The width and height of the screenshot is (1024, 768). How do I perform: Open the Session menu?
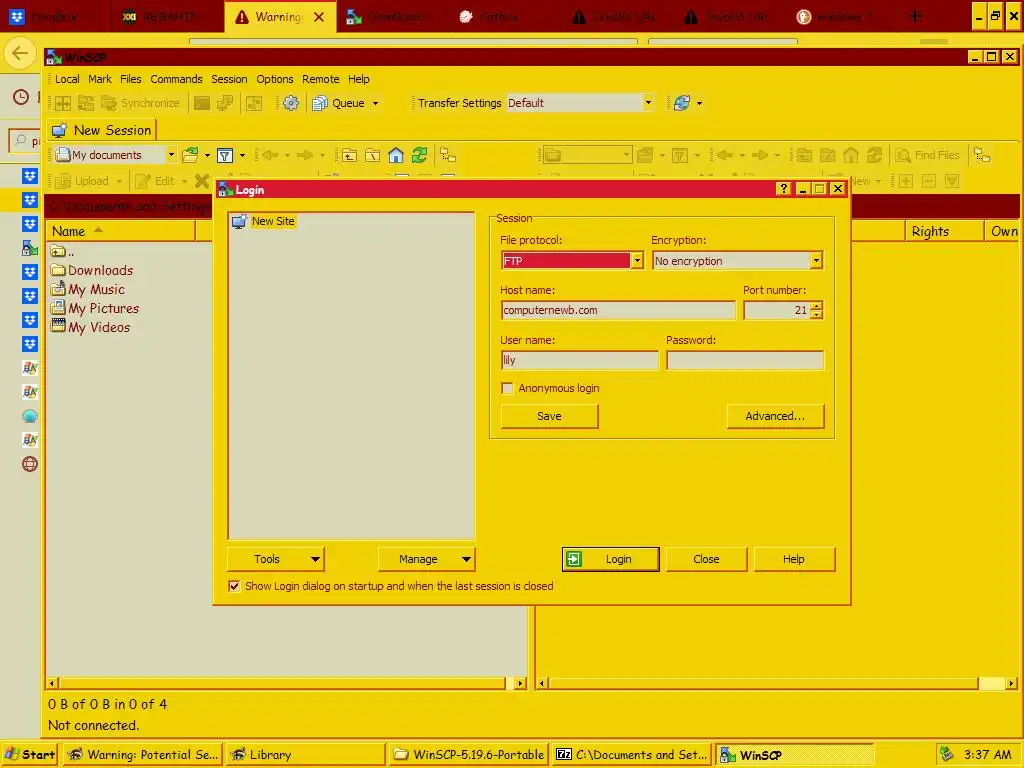[229, 79]
